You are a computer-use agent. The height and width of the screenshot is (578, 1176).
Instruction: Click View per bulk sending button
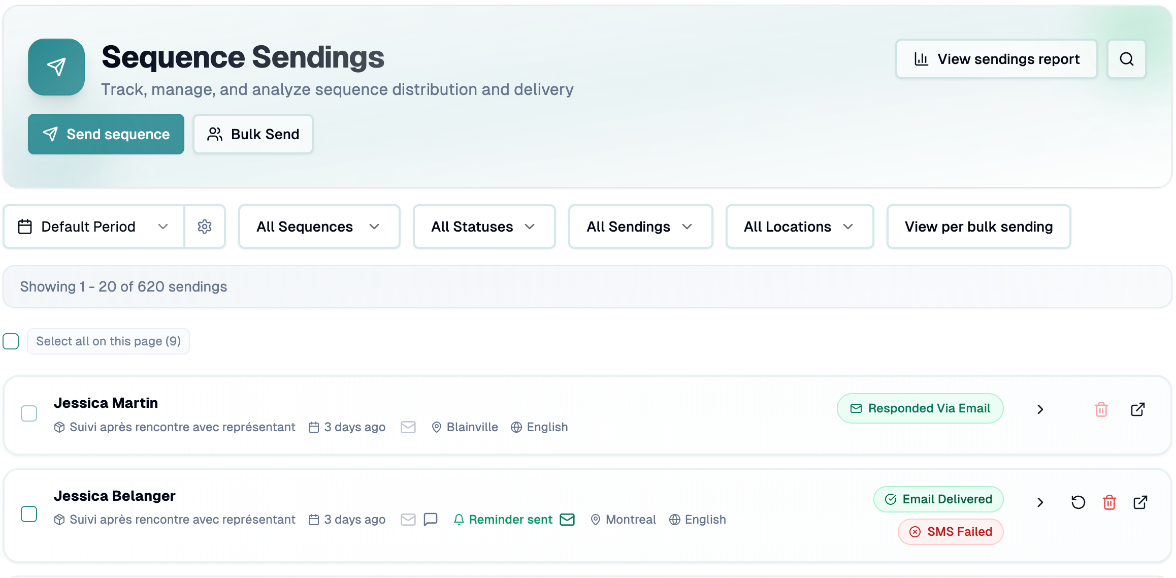pos(979,226)
